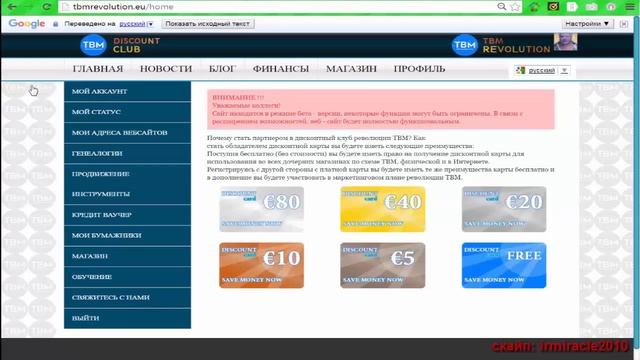Open 'ПРОДВИЖЕНИЕ' sidebar item
640x360 pixels.
point(127,174)
